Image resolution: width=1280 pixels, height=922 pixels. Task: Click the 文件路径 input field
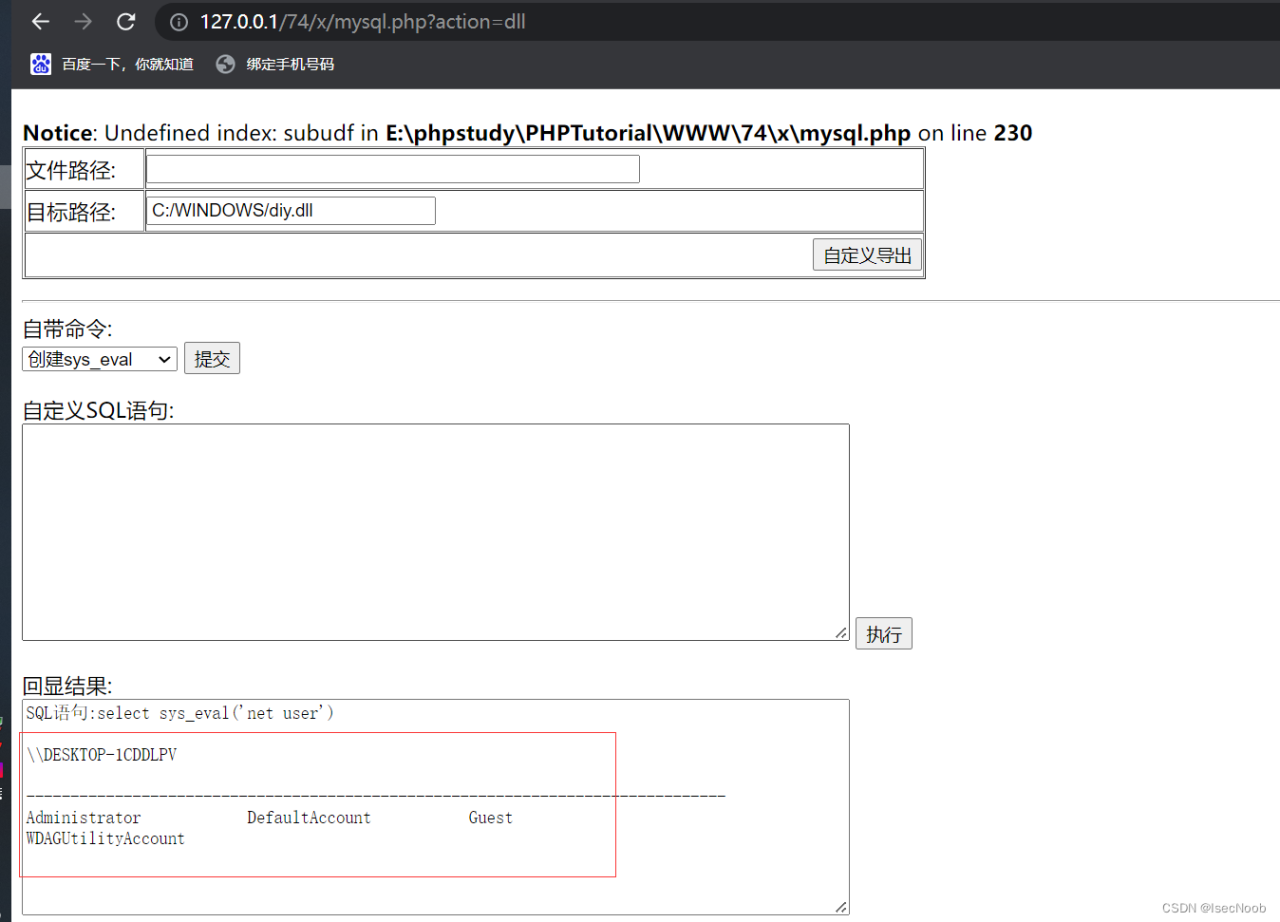pyautogui.click(x=393, y=169)
